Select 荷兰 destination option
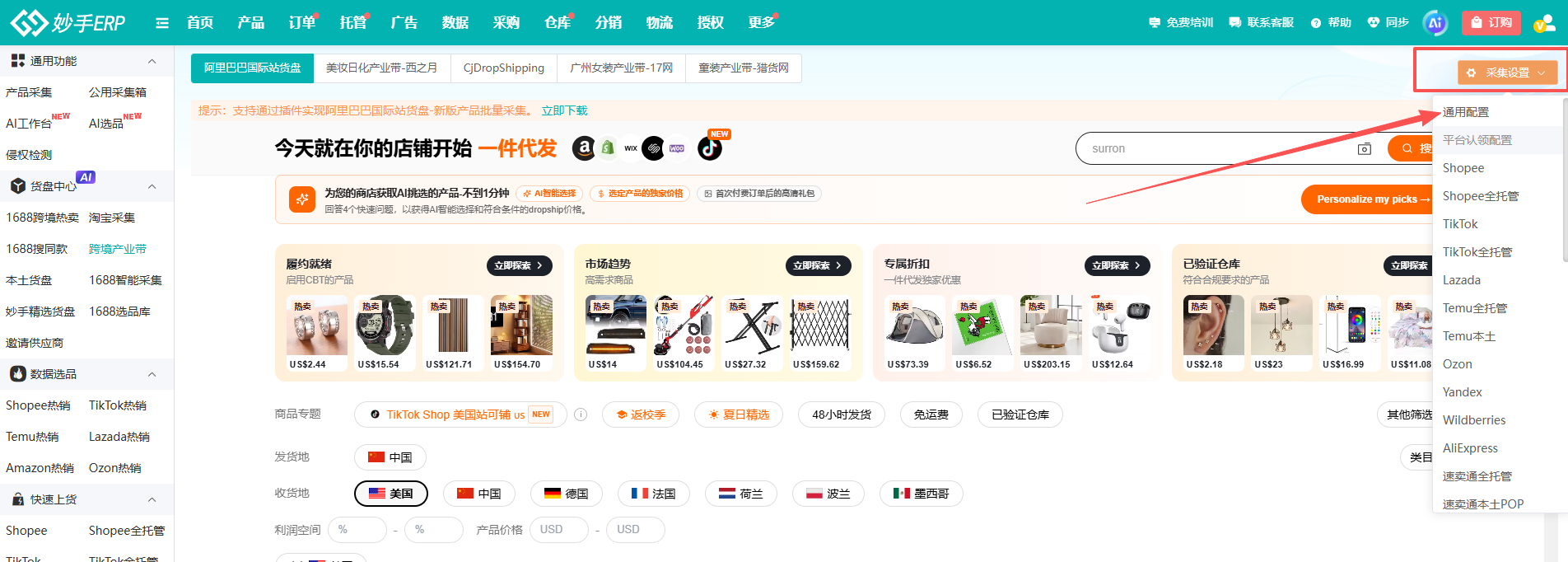The image size is (1568, 562). pyautogui.click(x=740, y=494)
